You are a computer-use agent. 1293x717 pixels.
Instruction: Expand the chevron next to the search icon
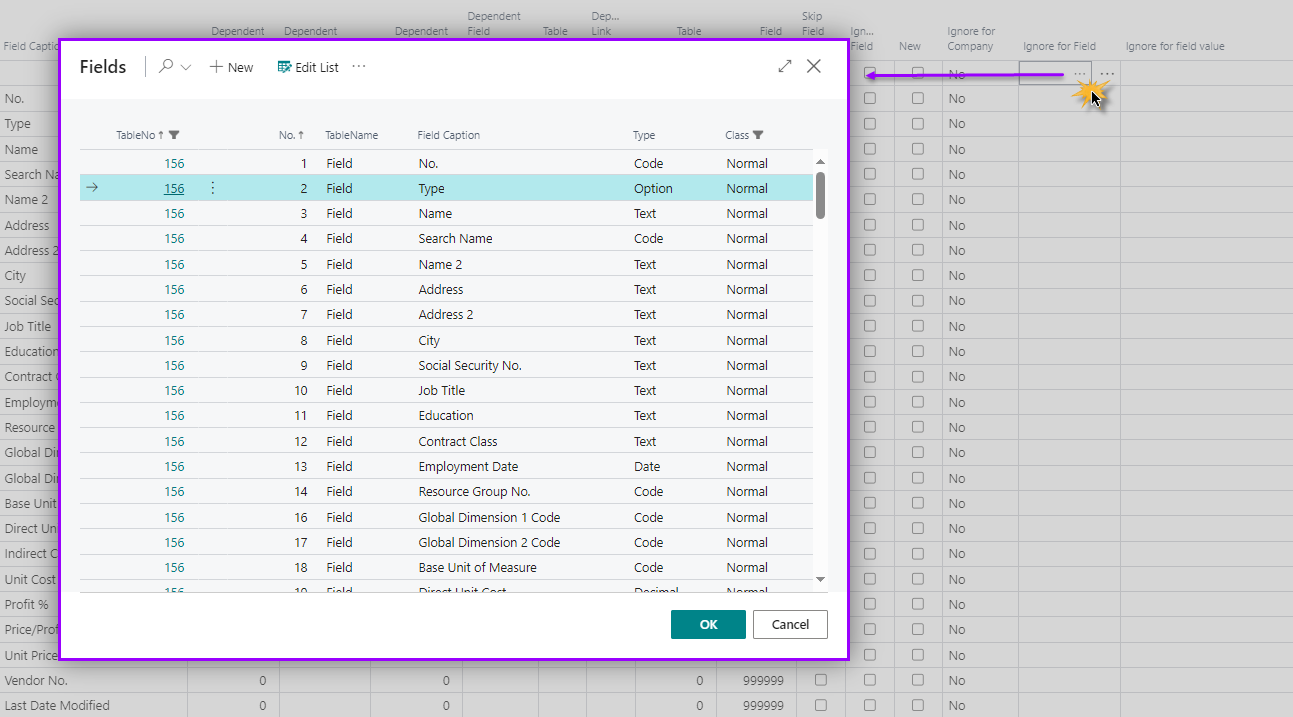tap(186, 68)
